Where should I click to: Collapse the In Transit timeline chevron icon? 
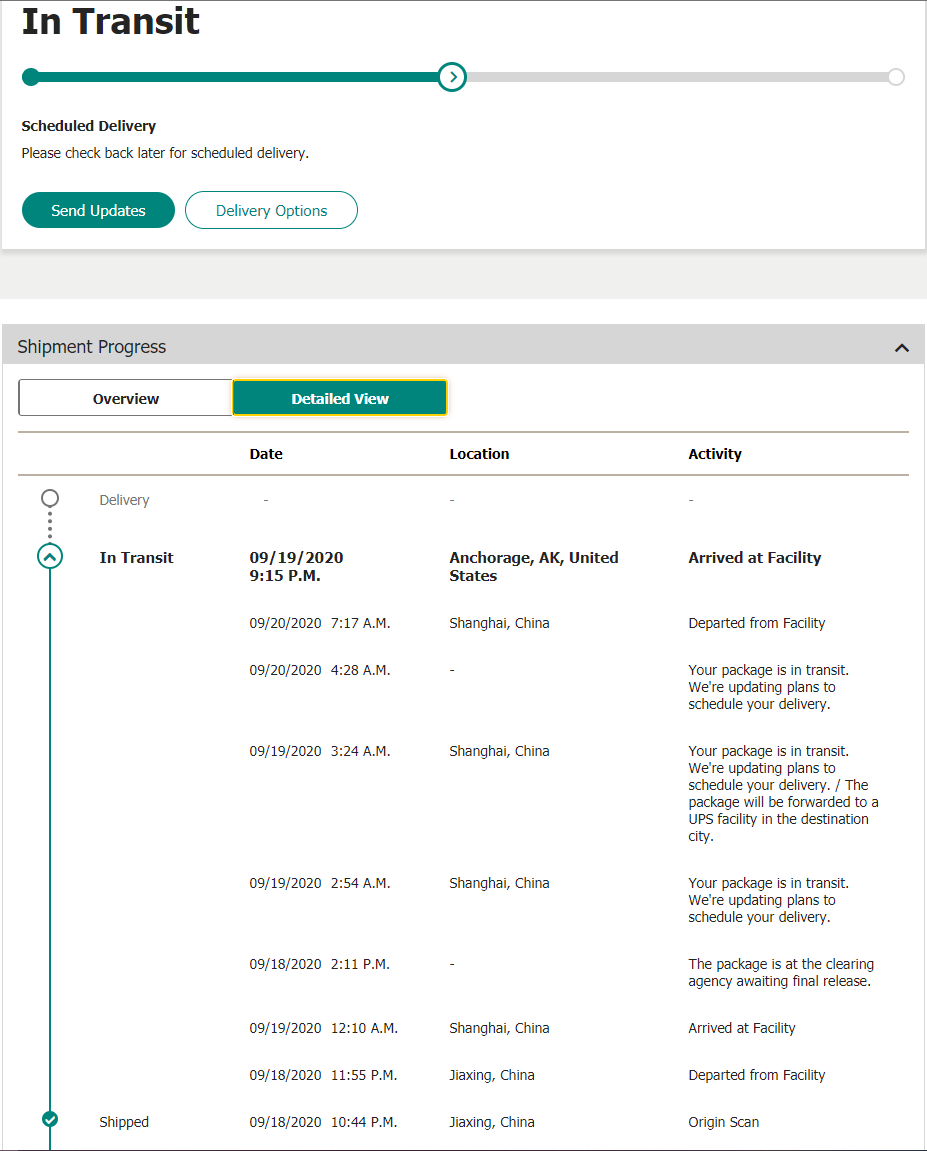click(50, 557)
